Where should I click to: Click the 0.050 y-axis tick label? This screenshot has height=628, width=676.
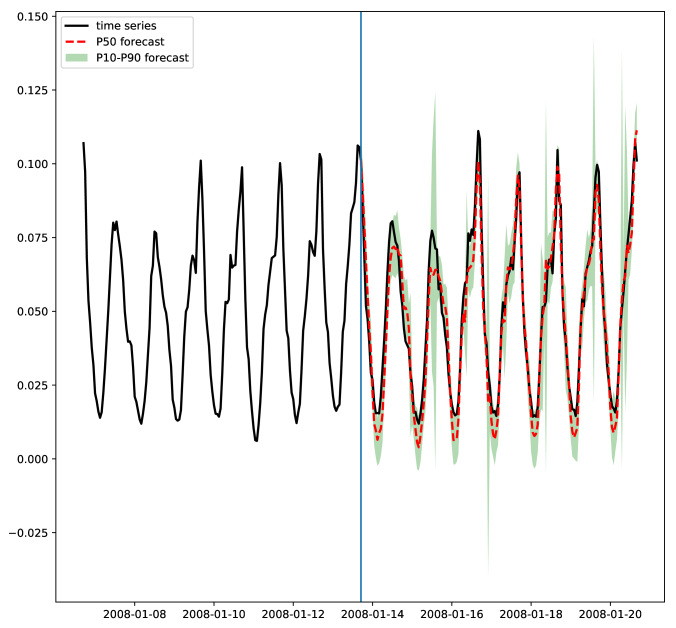[33, 312]
